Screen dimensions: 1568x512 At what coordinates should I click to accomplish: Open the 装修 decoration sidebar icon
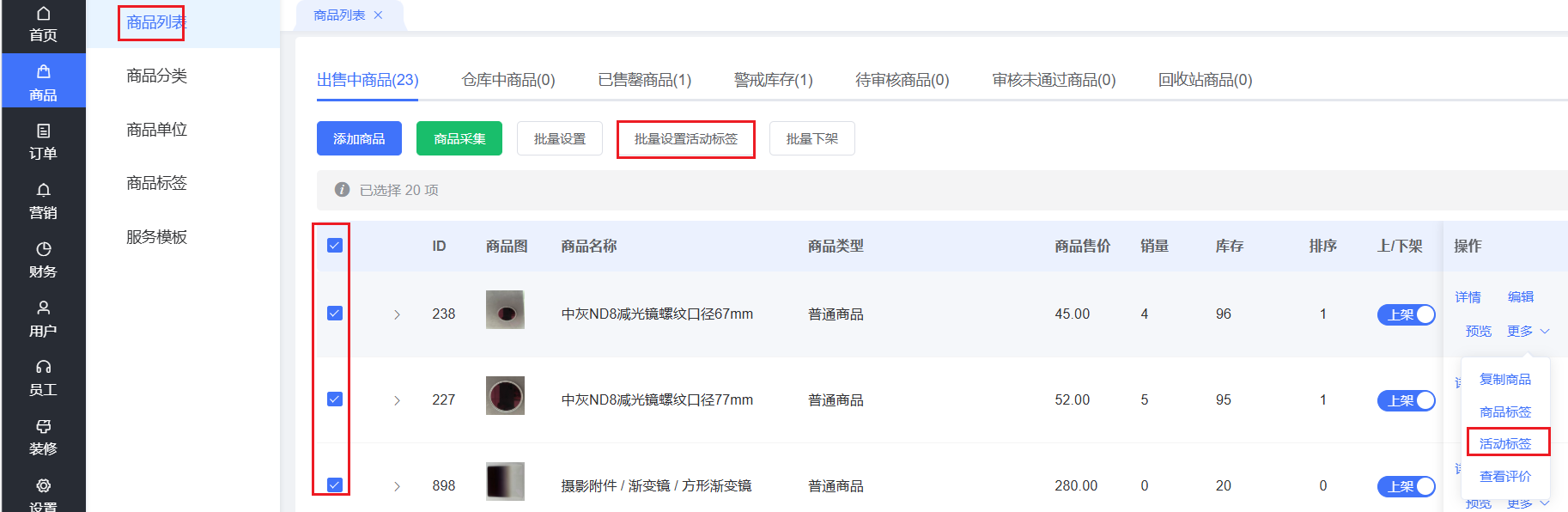pyautogui.click(x=43, y=426)
